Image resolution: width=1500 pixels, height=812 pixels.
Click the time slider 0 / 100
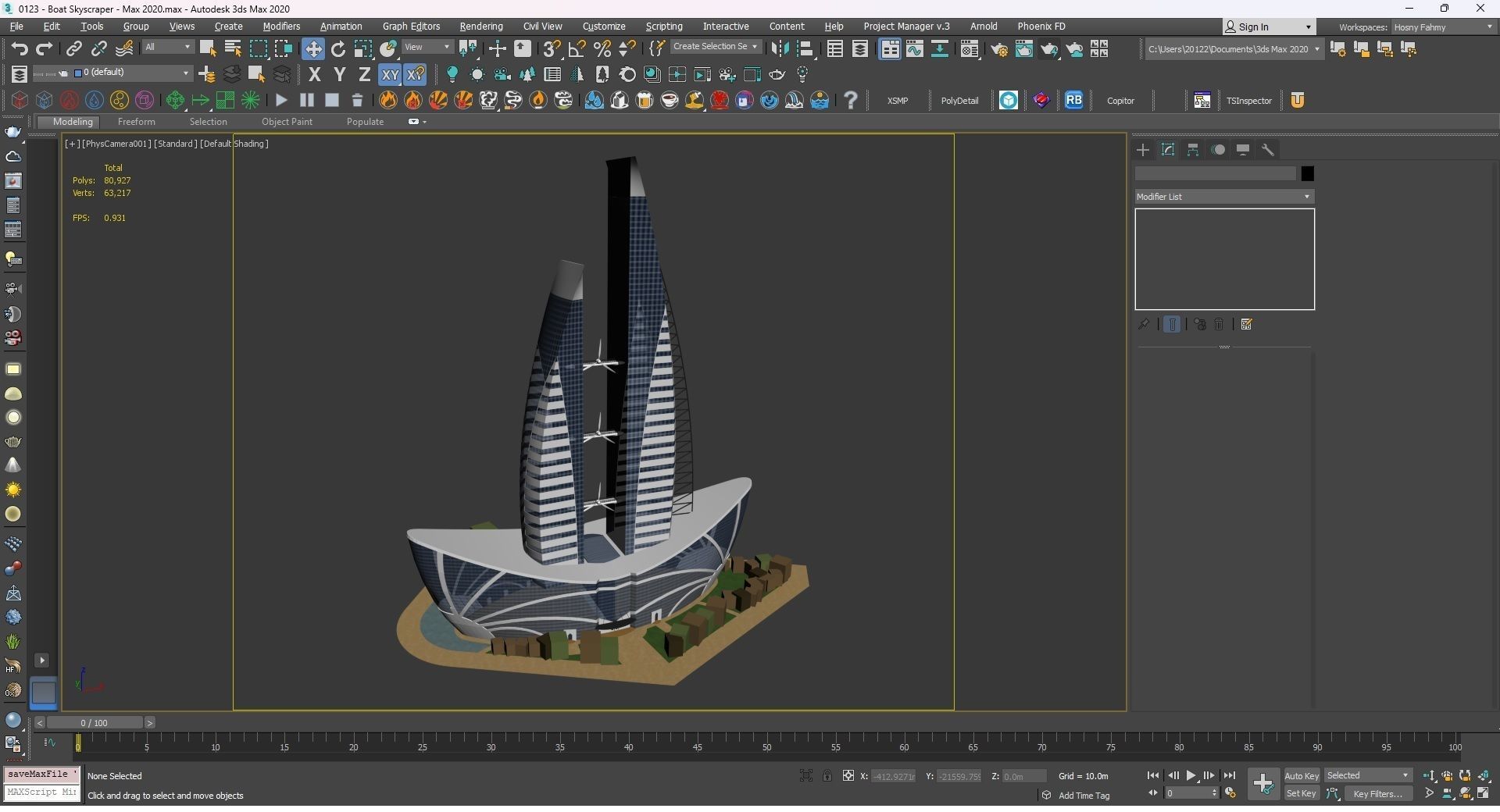pos(94,723)
